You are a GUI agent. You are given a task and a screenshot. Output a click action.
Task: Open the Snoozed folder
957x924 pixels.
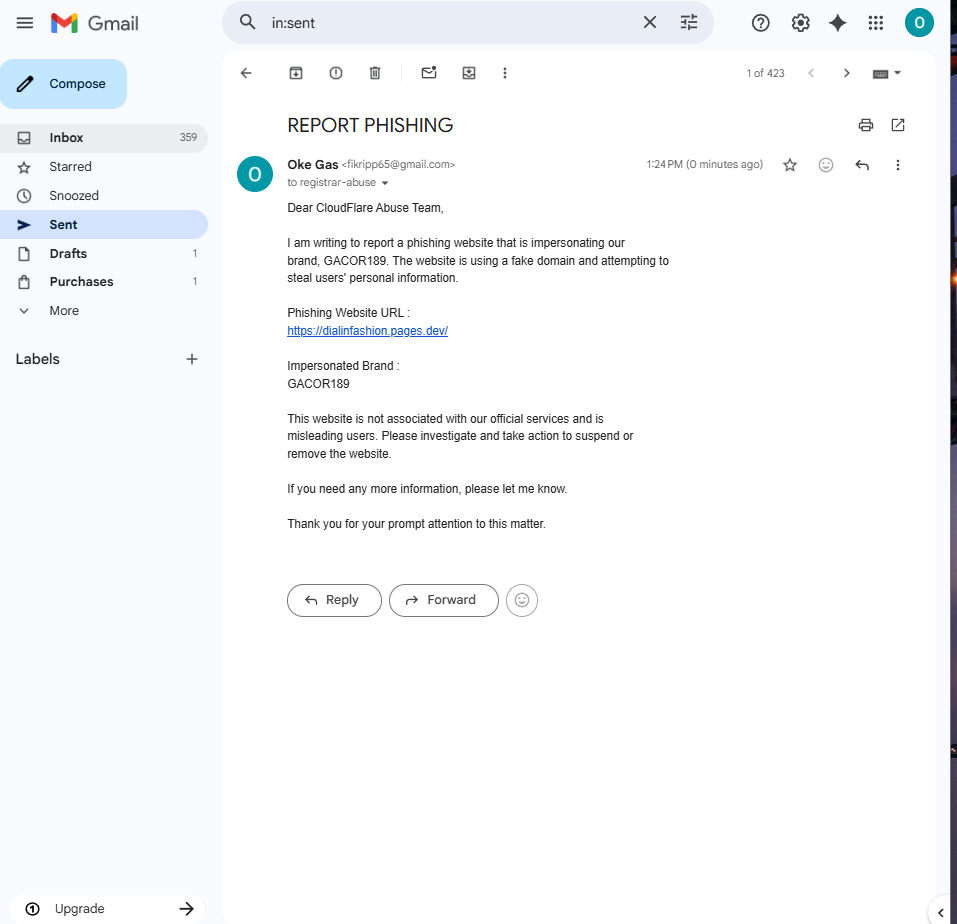coord(104,196)
